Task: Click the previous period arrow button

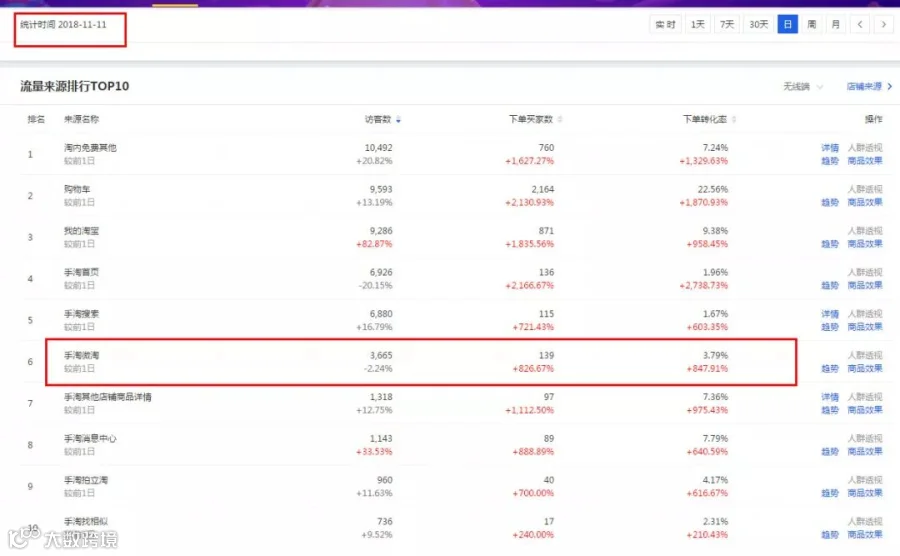Action: (x=859, y=24)
